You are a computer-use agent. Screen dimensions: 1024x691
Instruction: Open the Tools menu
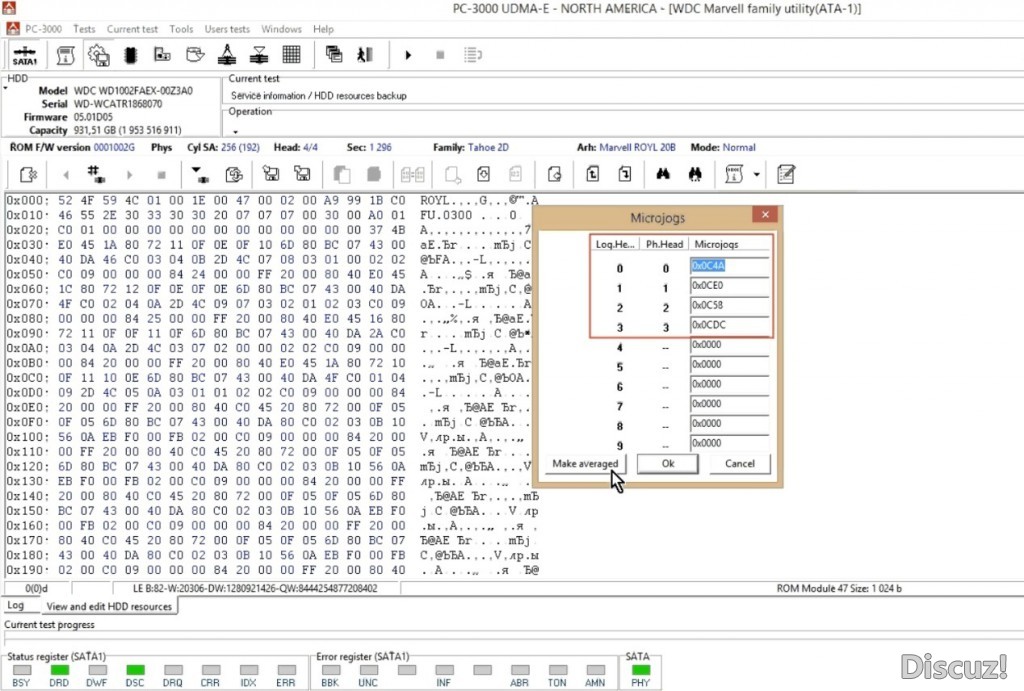pyautogui.click(x=181, y=29)
